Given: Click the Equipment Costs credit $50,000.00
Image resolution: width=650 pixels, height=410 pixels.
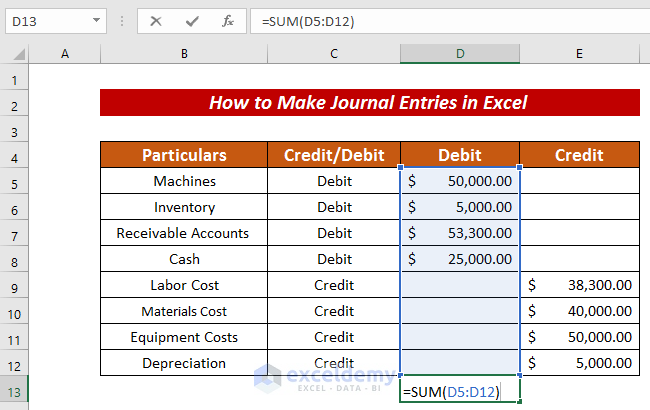Looking at the screenshot, I should tap(579, 337).
